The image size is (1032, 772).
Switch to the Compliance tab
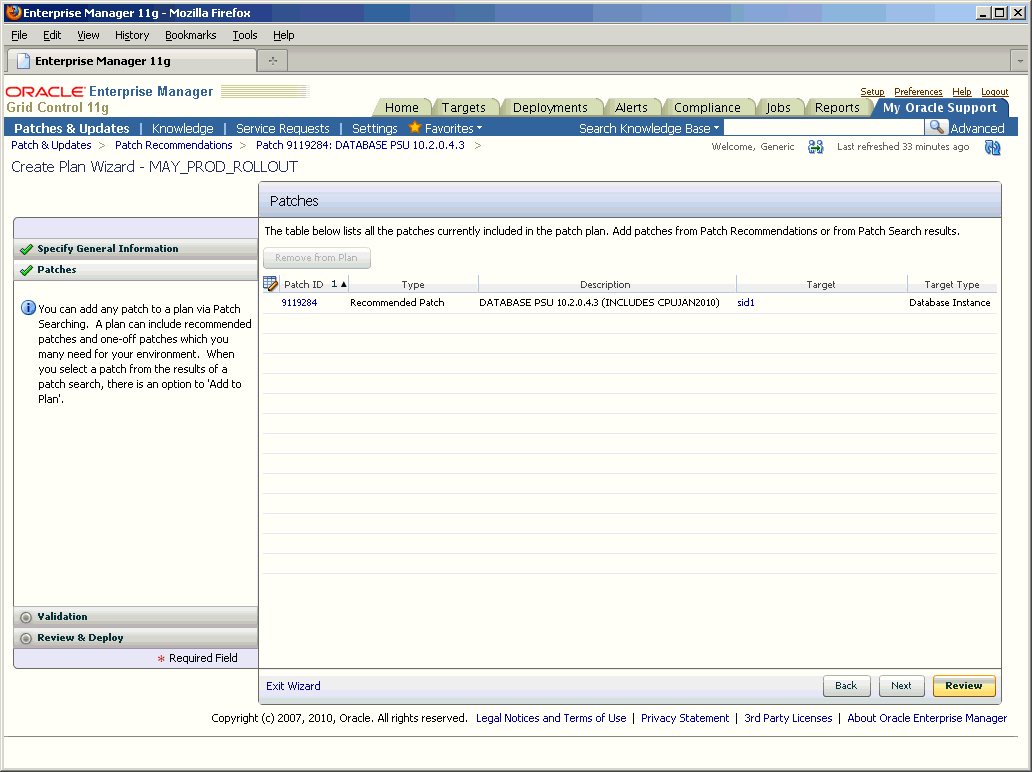coord(707,107)
